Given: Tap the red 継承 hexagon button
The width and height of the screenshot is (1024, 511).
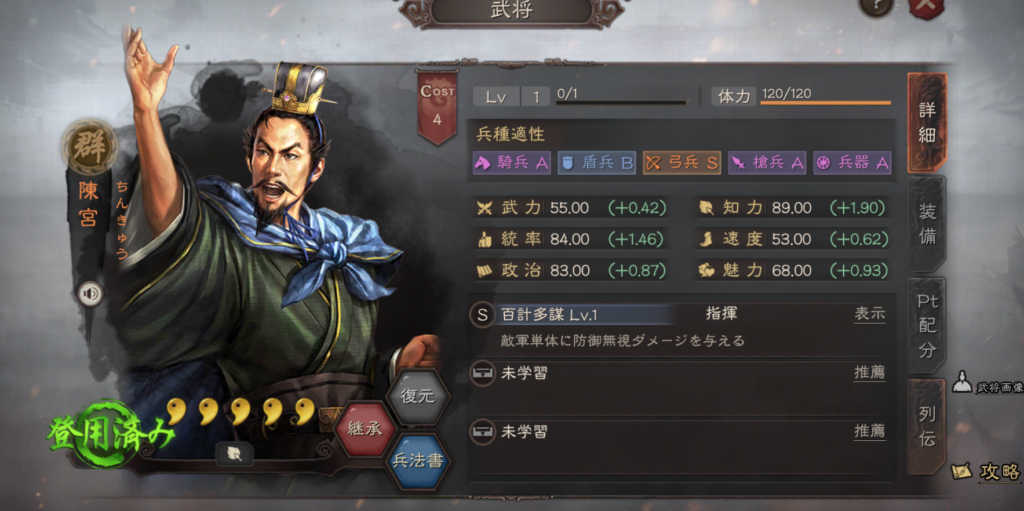Looking at the screenshot, I should coord(365,429).
